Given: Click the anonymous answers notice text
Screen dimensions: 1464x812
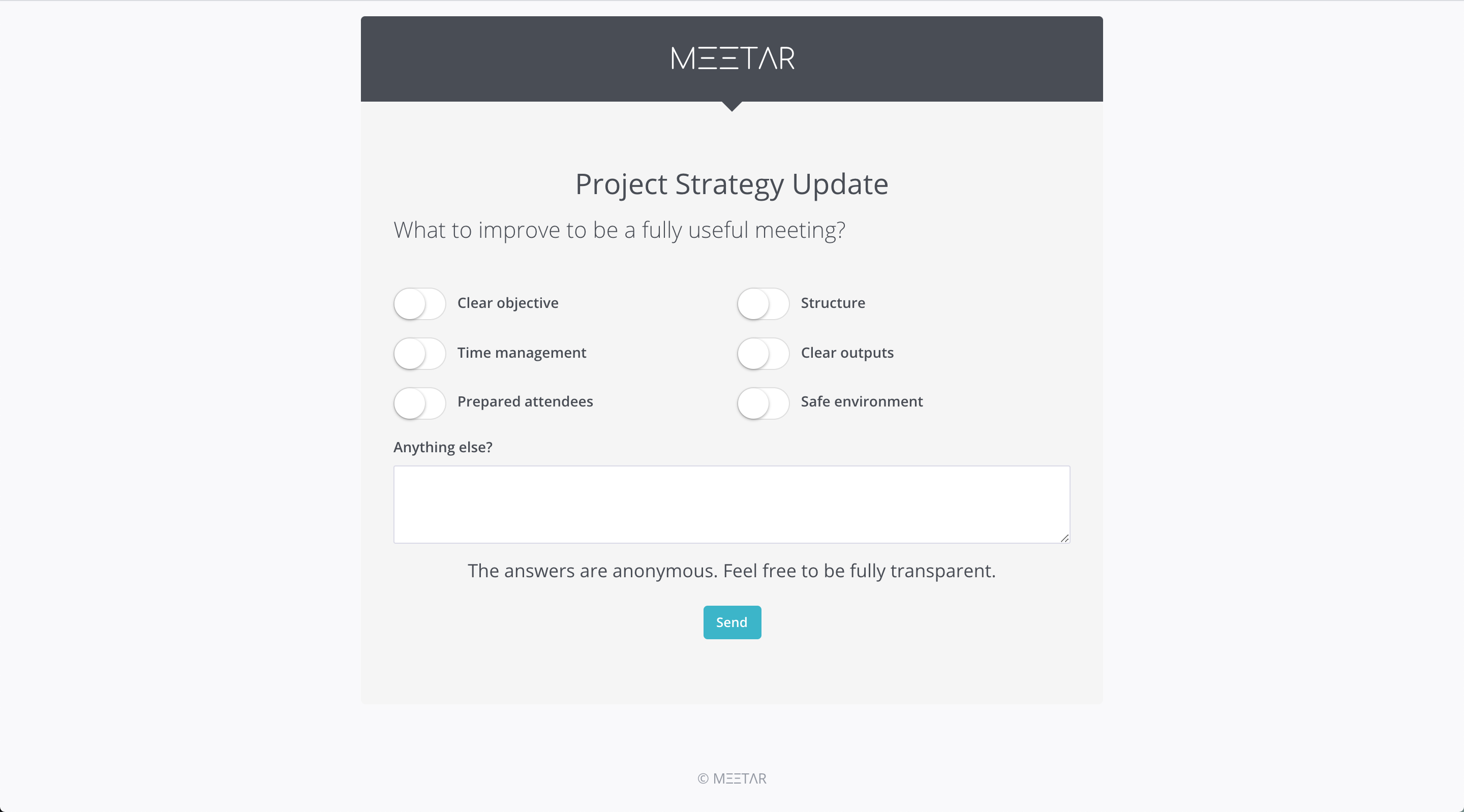Looking at the screenshot, I should [x=731, y=571].
